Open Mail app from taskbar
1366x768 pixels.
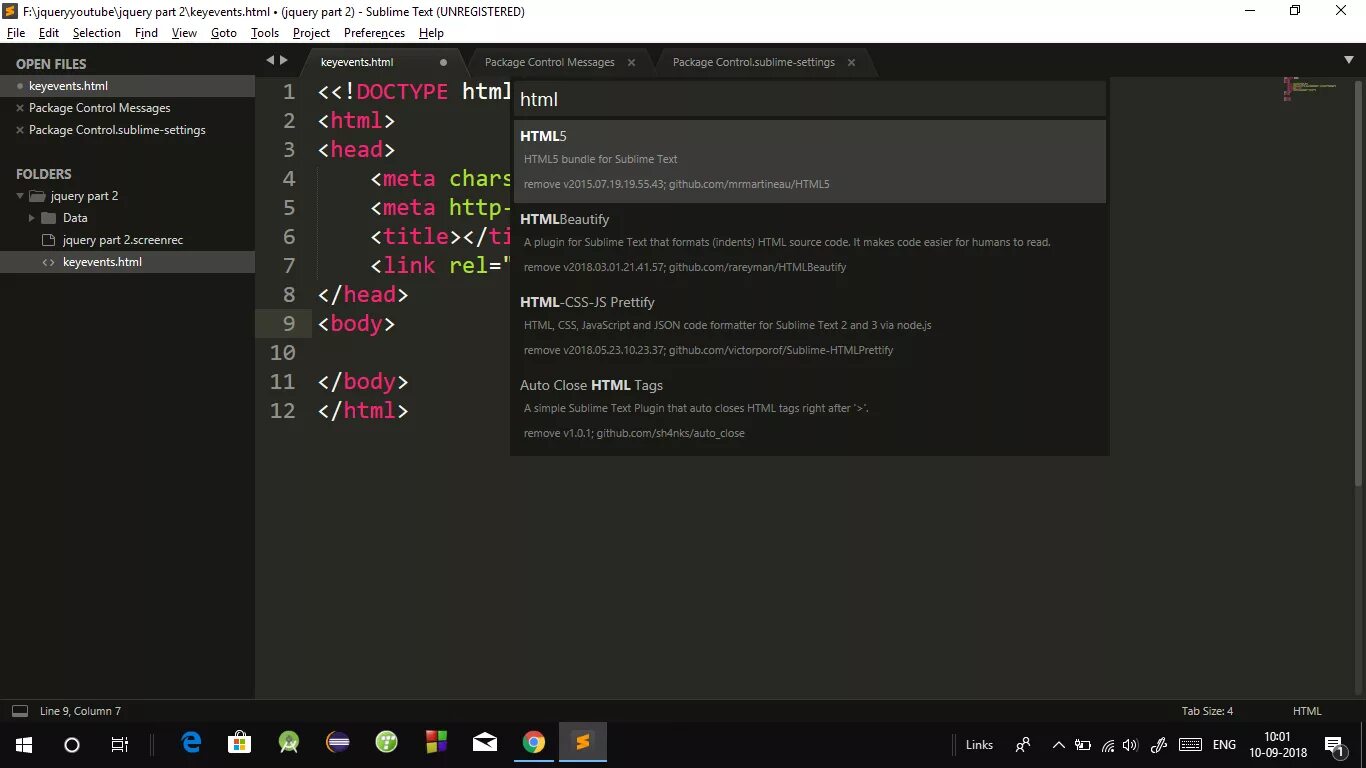[x=485, y=742]
